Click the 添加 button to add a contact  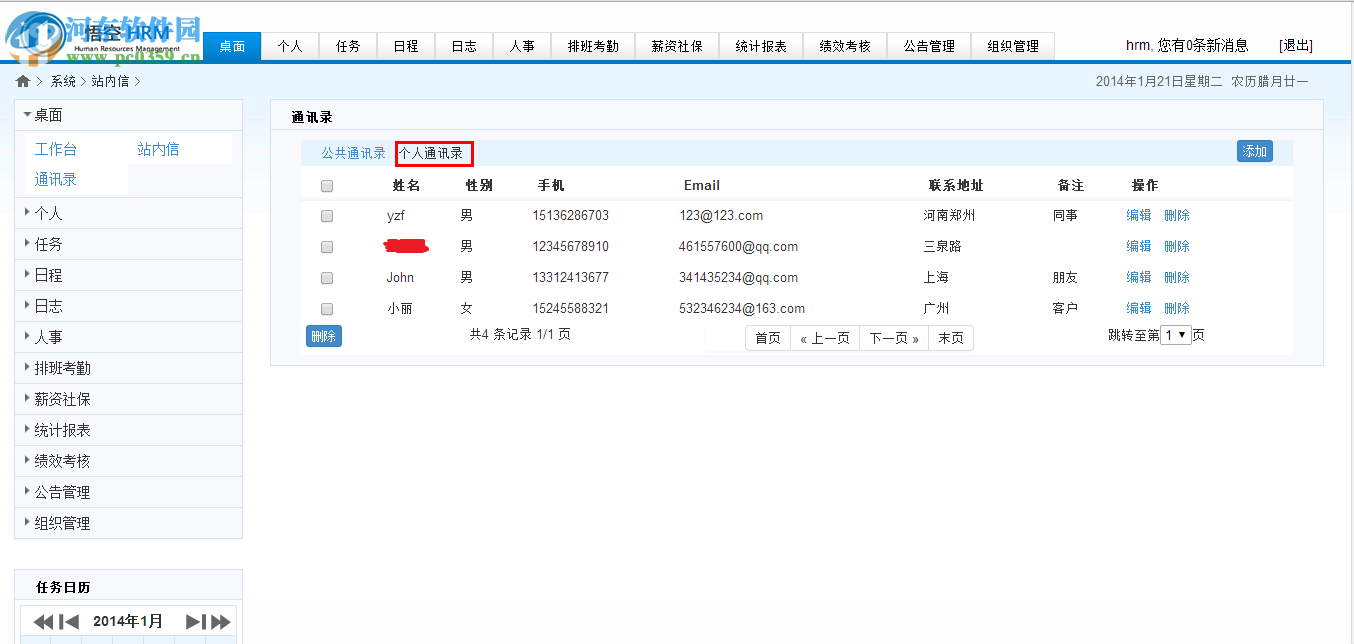tap(1255, 150)
